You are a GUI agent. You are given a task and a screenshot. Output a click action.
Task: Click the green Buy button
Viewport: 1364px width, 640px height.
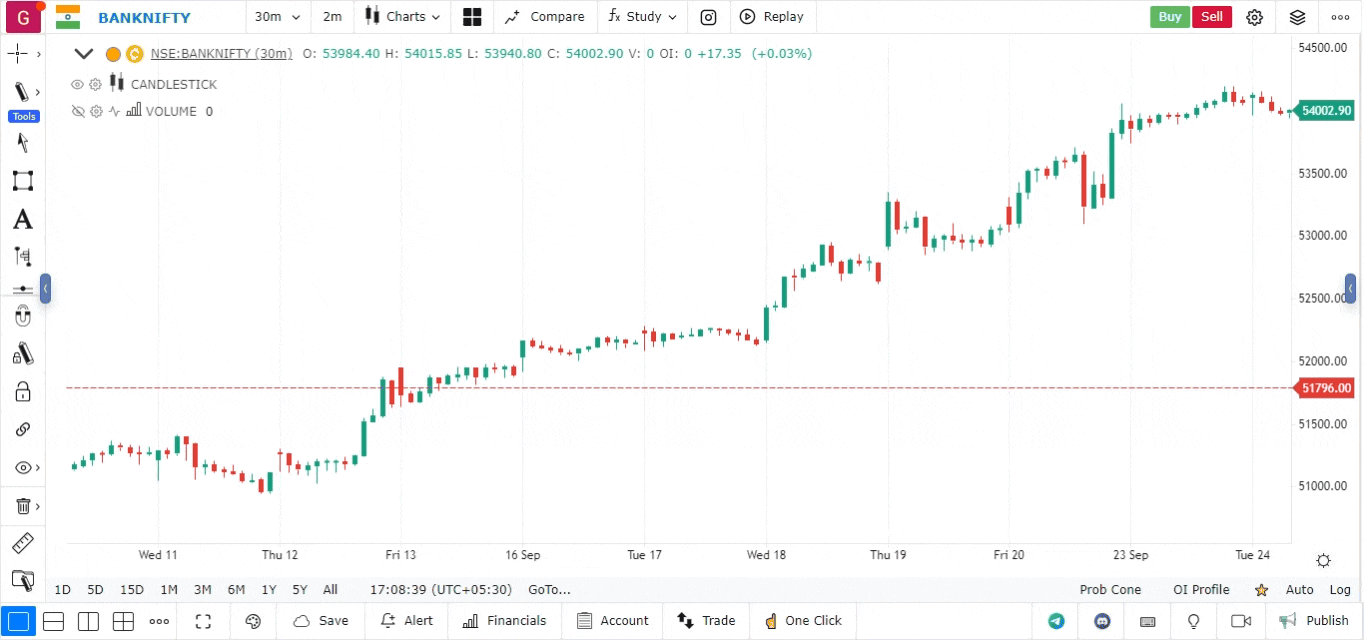point(1169,17)
